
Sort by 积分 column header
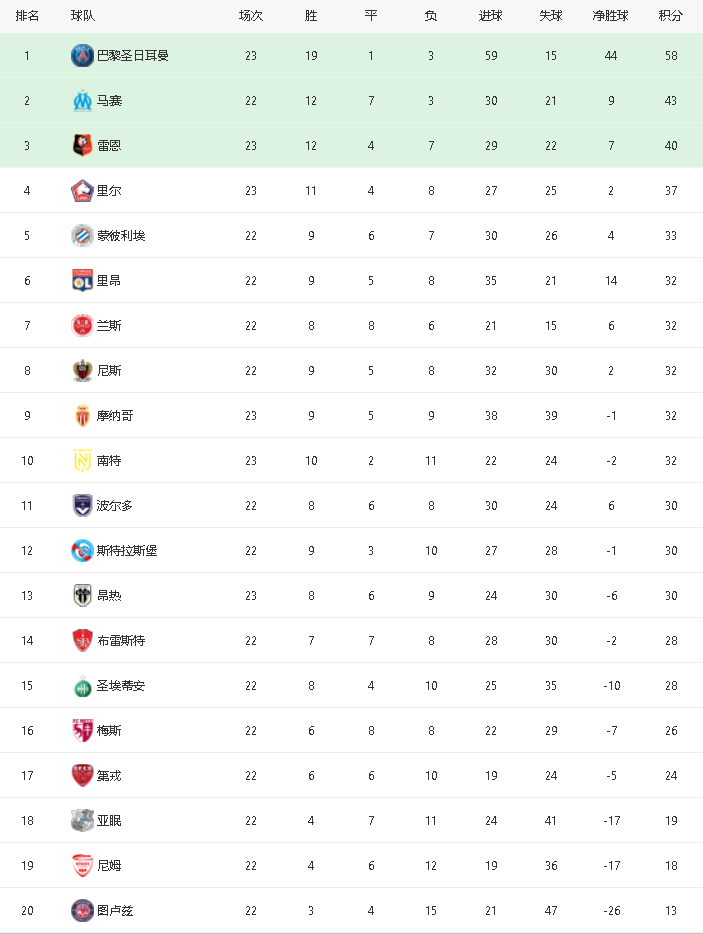pos(671,16)
